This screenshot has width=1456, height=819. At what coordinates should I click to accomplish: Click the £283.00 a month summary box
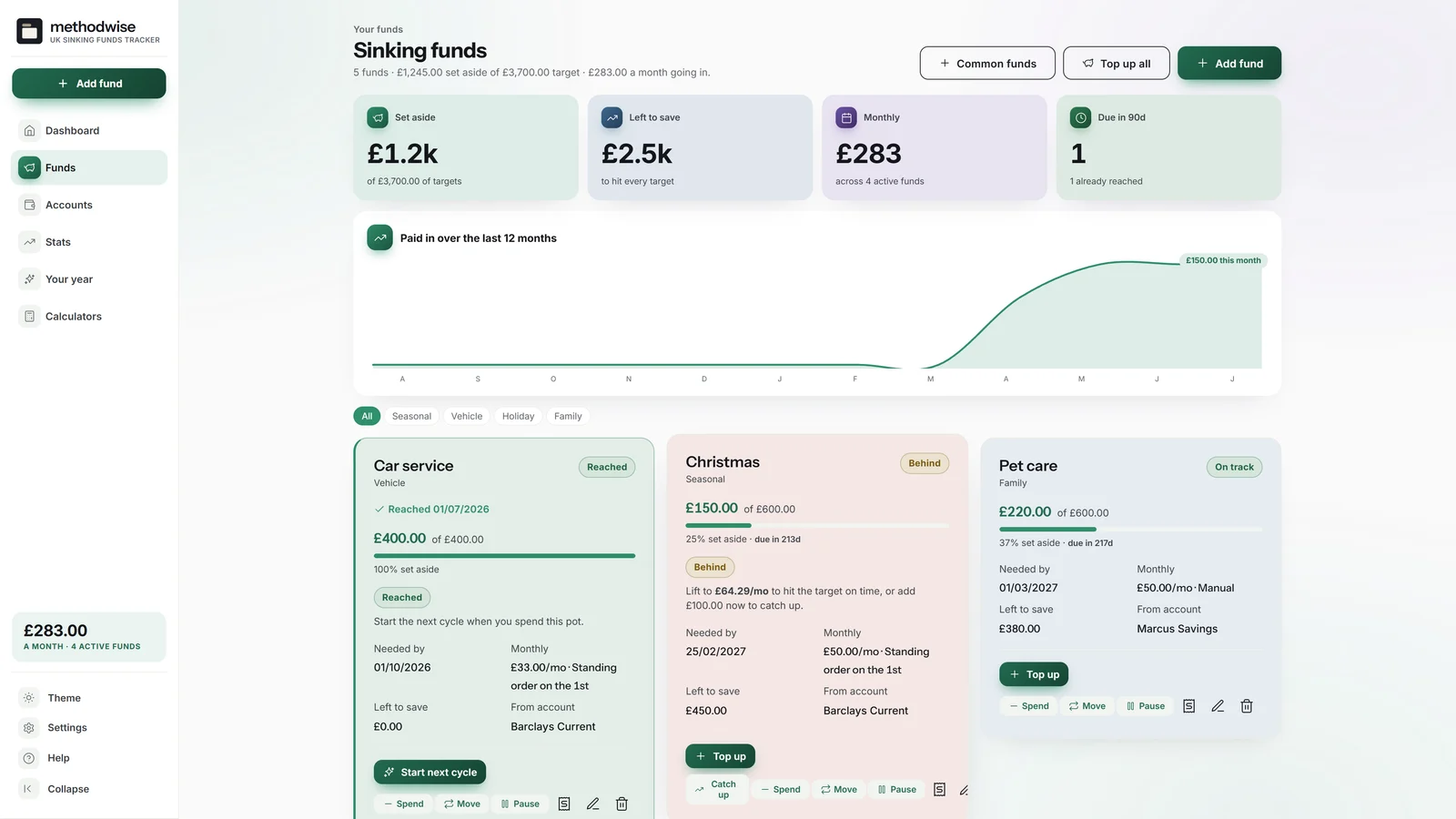pos(89,637)
